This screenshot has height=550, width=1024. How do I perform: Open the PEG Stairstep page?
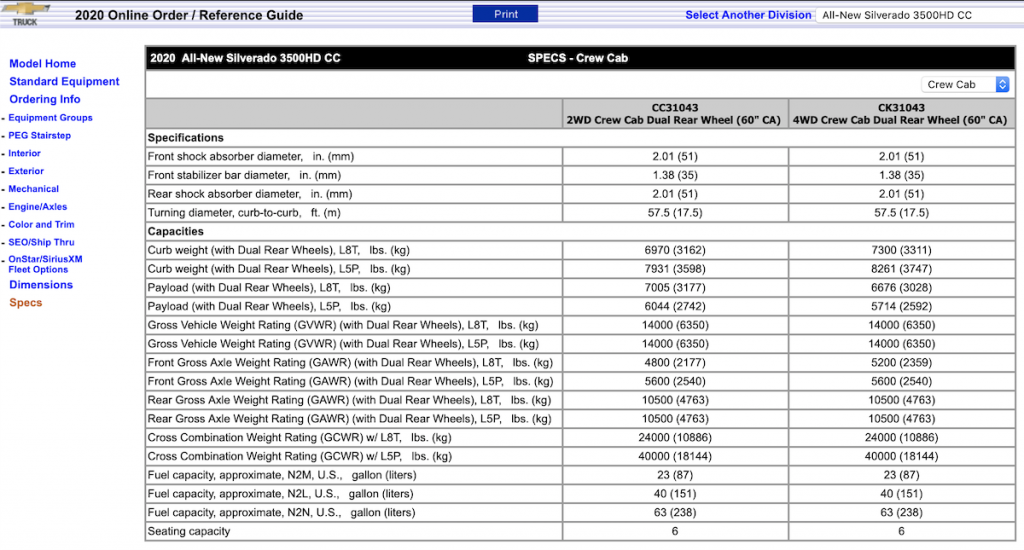pyautogui.click(x=40, y=135)
